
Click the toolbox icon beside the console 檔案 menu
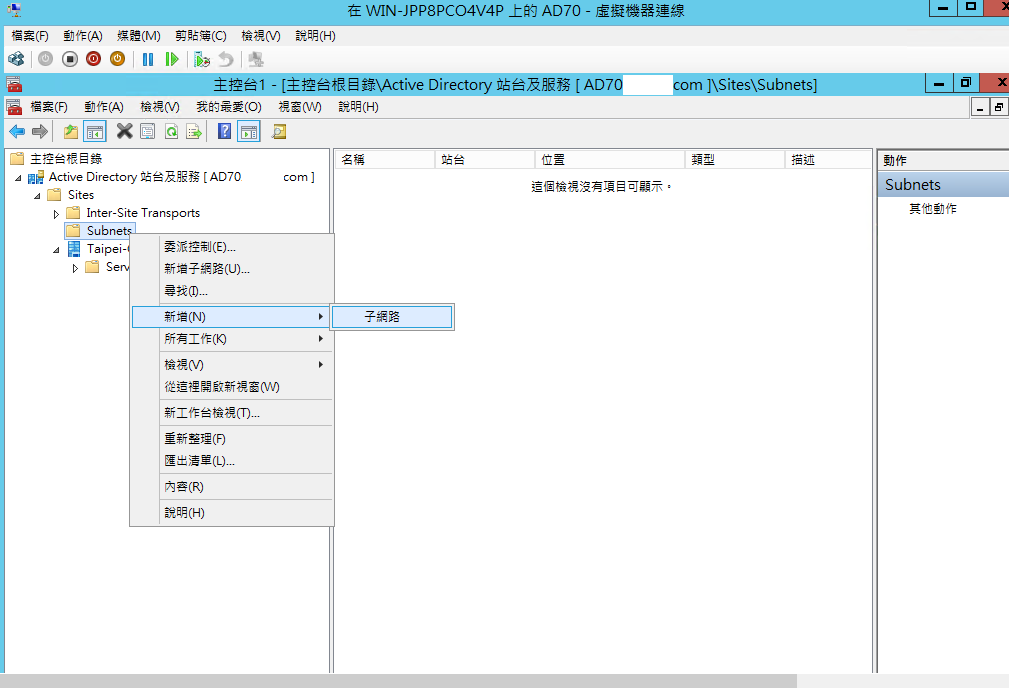(x=14, y=107)
